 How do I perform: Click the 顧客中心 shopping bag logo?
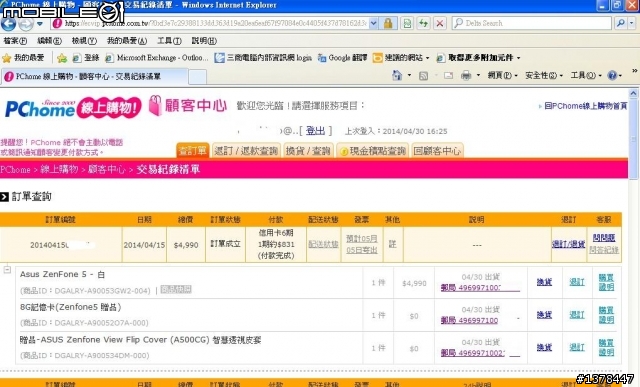pyautogui.click(x=187, y=106)
